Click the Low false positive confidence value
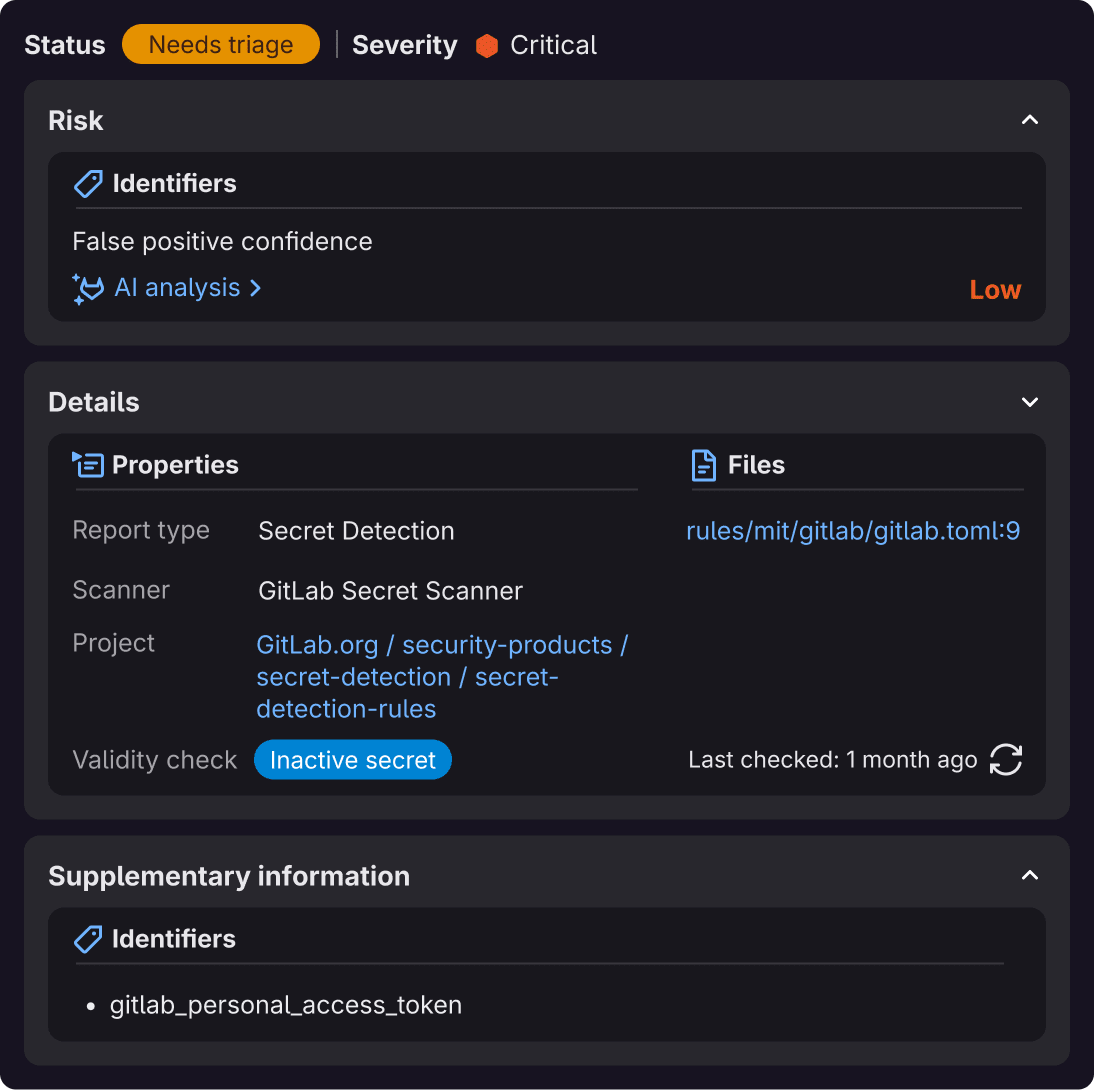Image resolution: width=1094 pixels, height=1090 pixels. [x=995, y=290]
